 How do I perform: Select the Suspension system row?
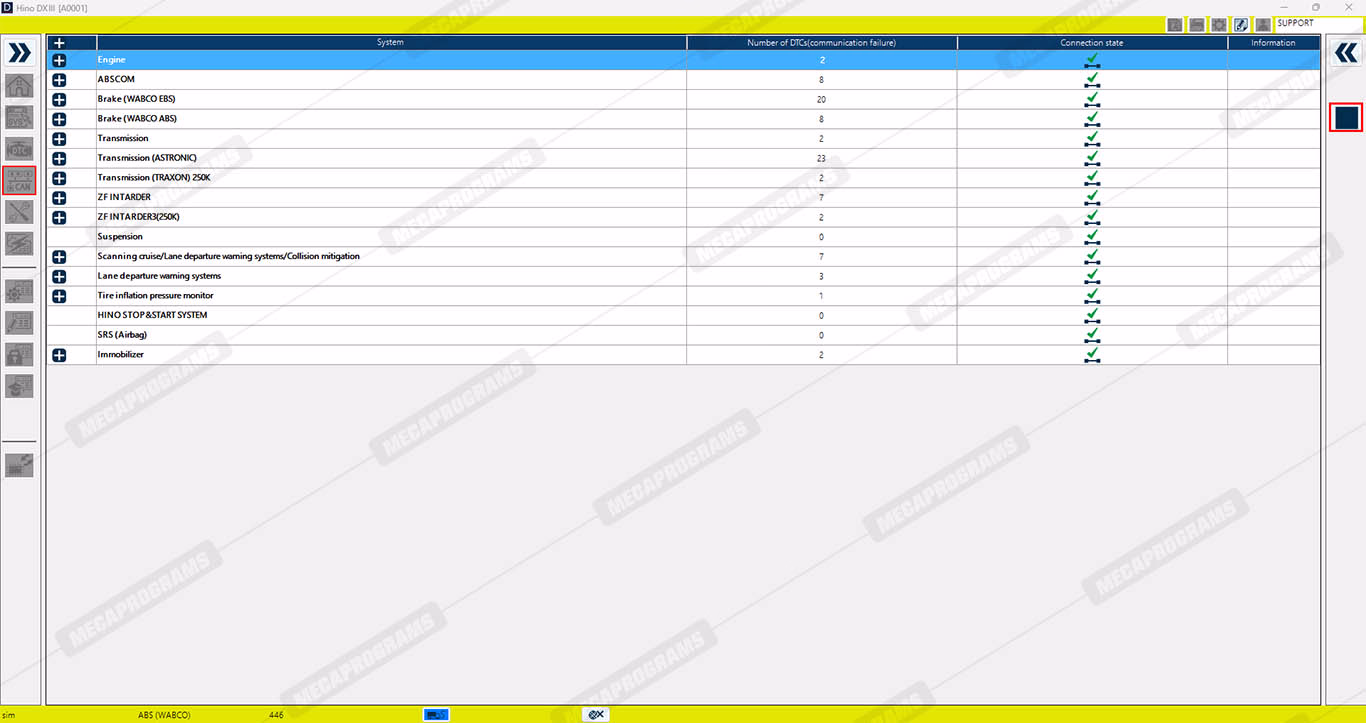(x=683, y=237)
